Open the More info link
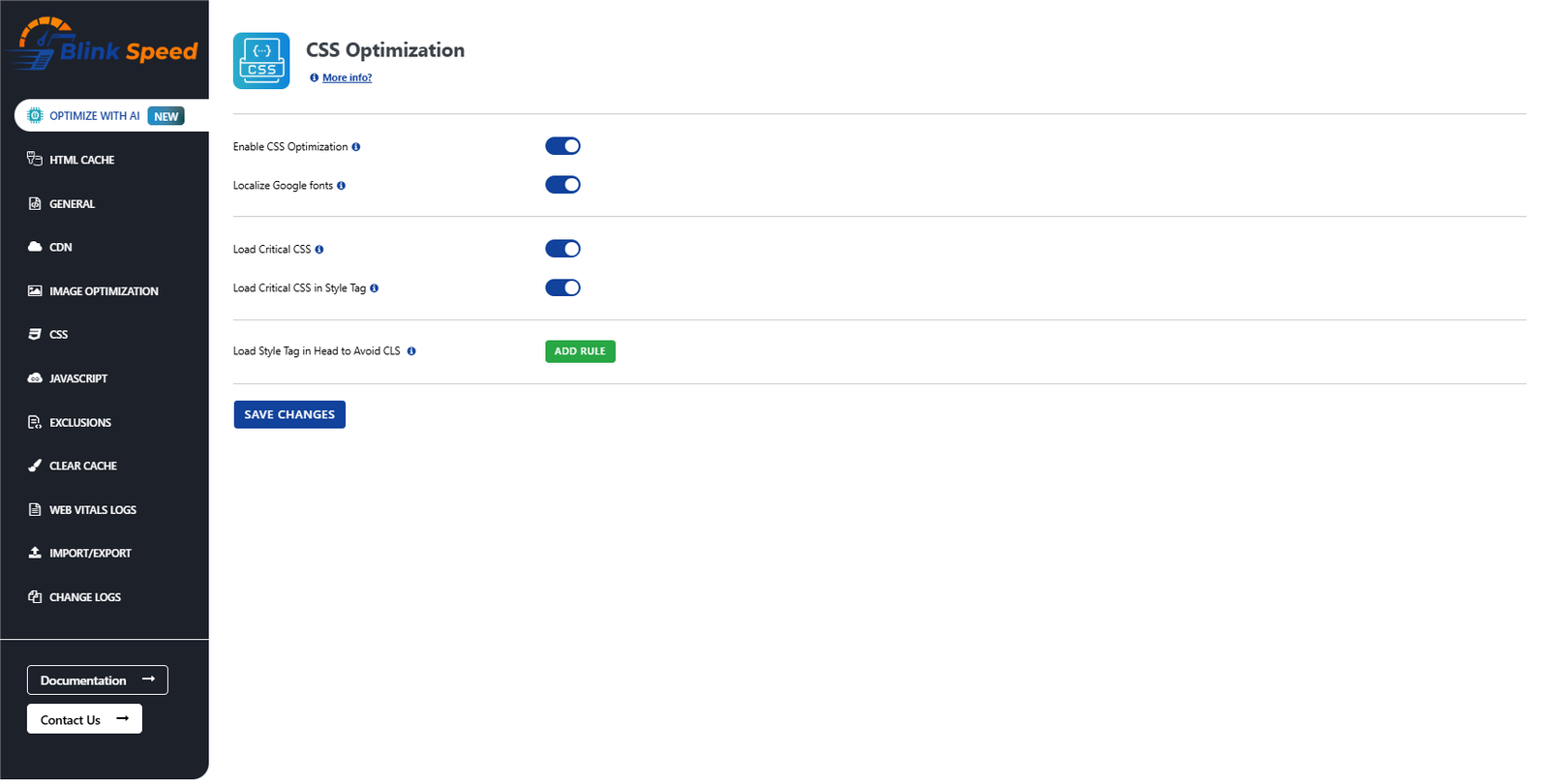The height and width of the screenshot is (784, 1549). [346, 77]
